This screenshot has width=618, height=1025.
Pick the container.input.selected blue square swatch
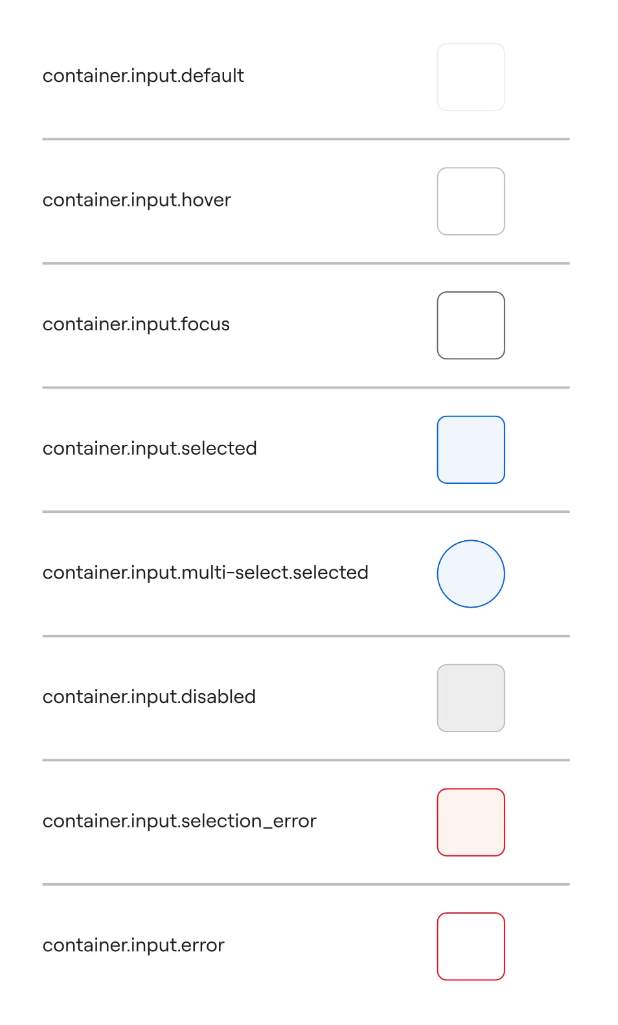click(x=471, y=450)
